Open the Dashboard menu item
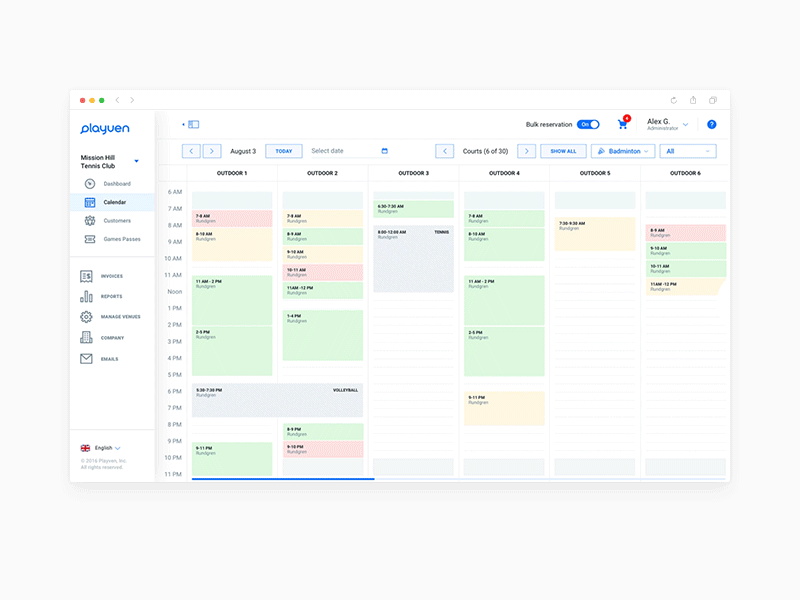 point(117,184)
